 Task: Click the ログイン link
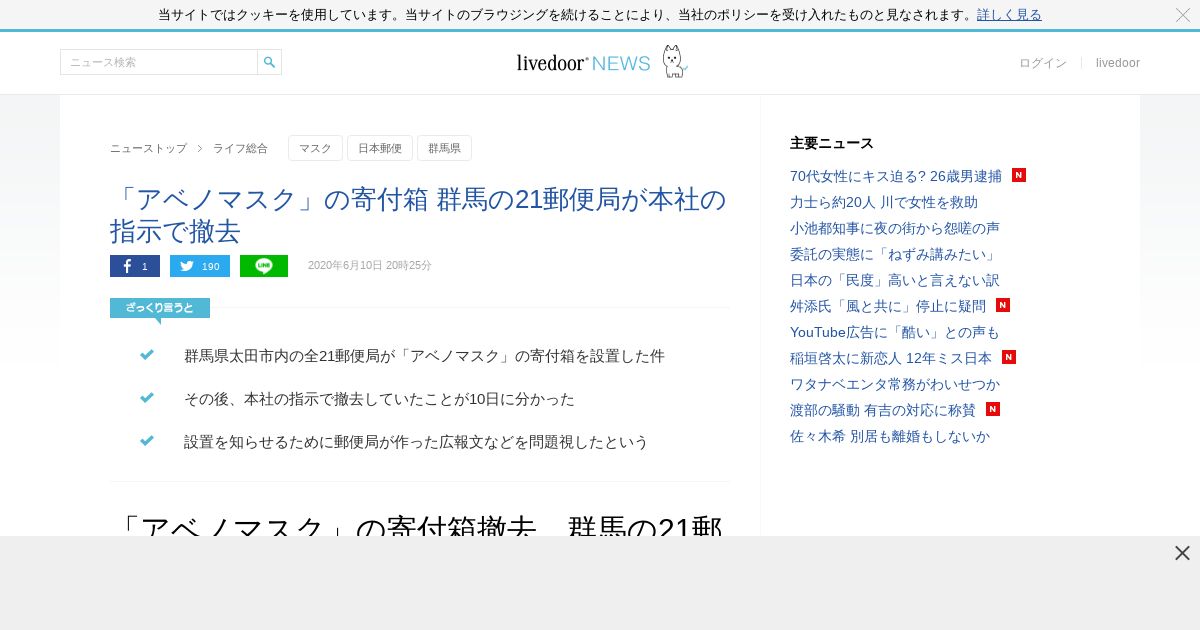click(1043, 63)
